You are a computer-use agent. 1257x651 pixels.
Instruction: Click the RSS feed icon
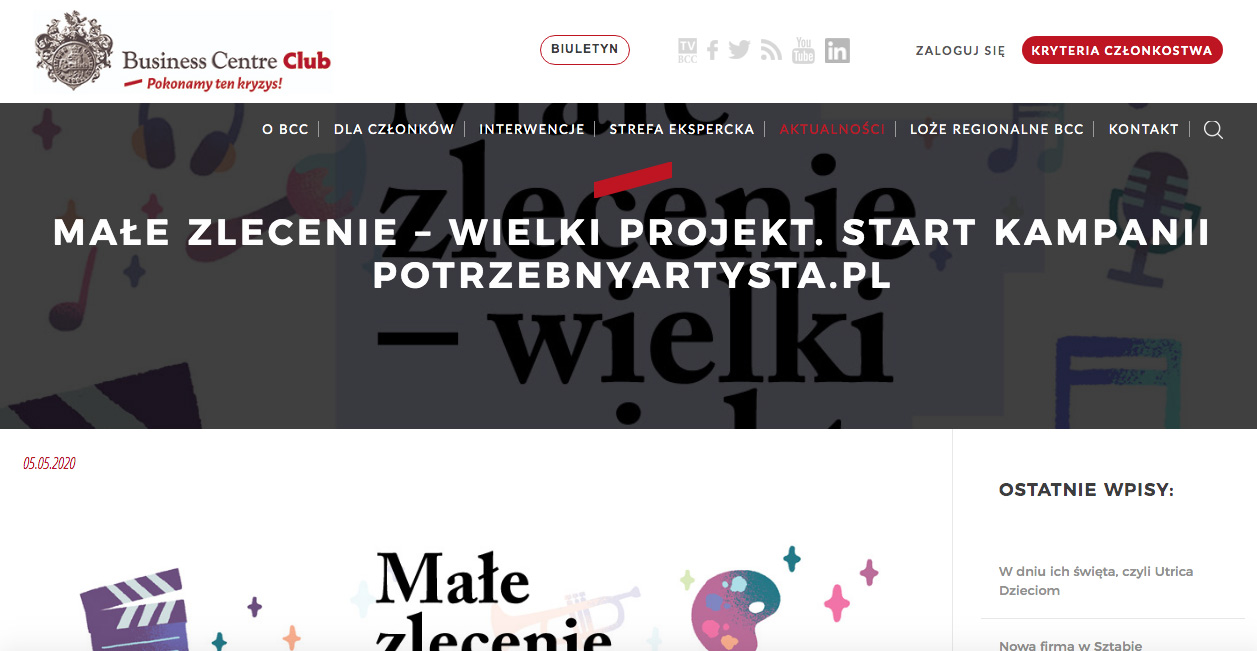pos(771,50)
